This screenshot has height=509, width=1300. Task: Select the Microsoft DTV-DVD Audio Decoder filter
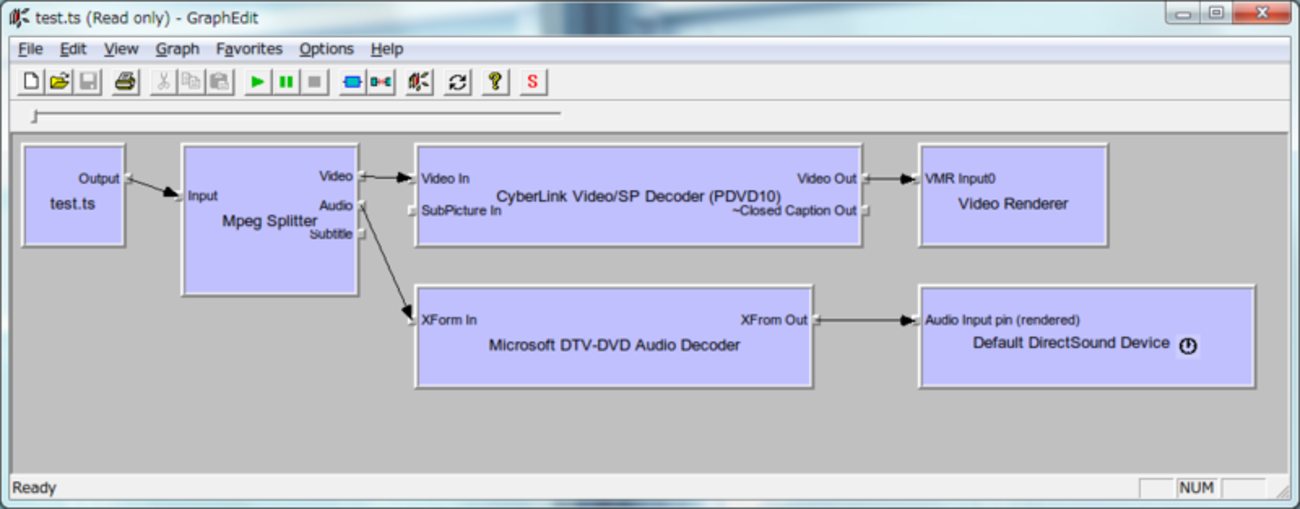click(614, 337)
